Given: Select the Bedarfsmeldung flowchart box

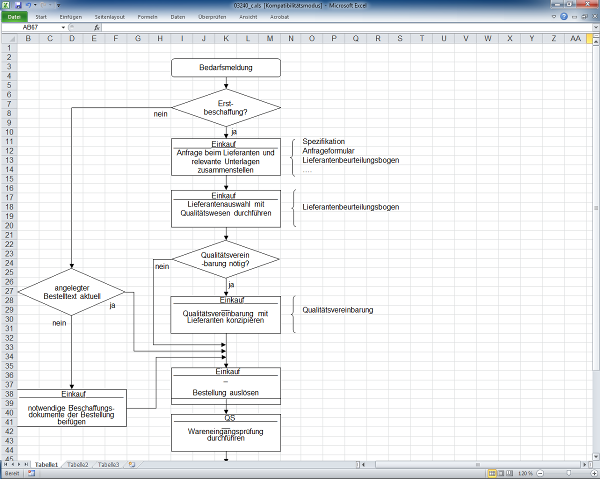Looking at the screenshot, I should (226, 67).
